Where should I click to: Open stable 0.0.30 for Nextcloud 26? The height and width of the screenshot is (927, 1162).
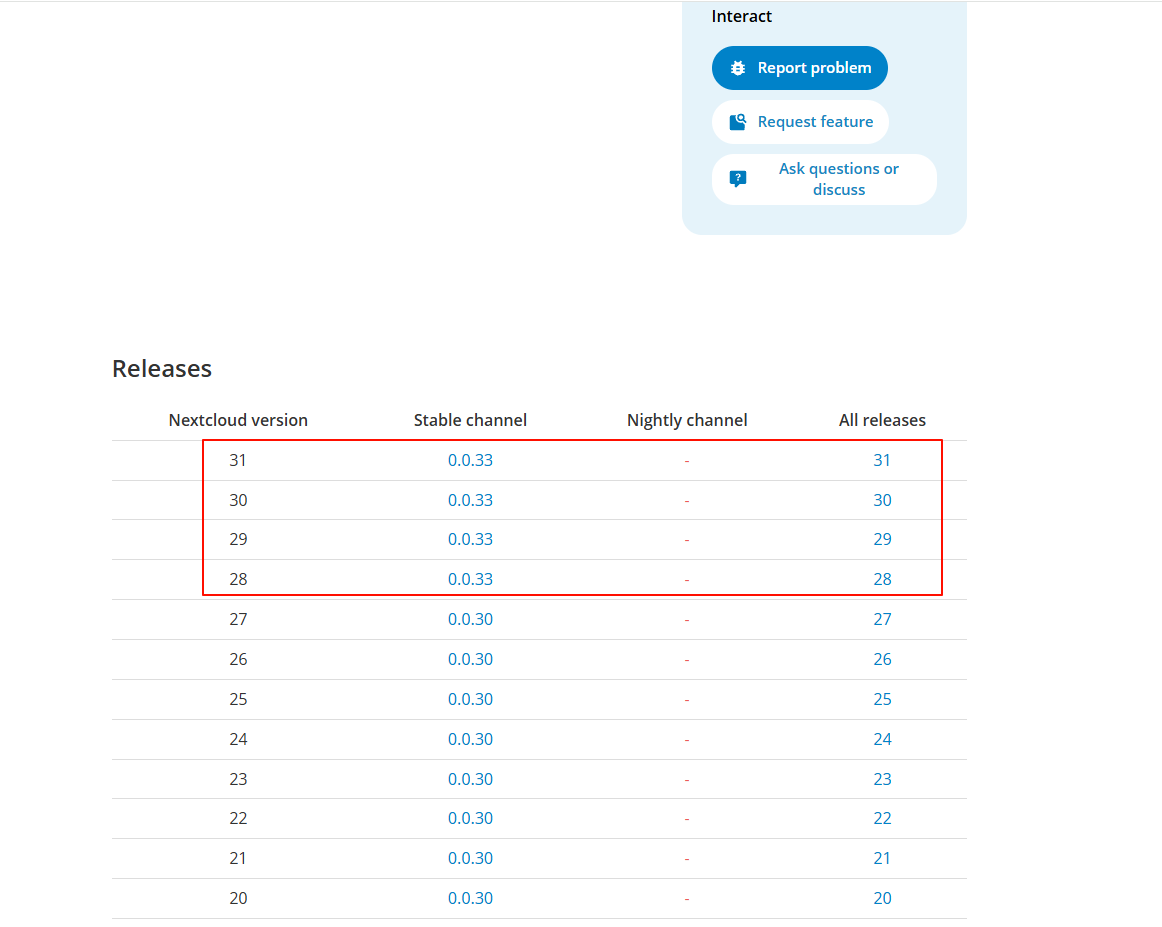tap(470, 659)
